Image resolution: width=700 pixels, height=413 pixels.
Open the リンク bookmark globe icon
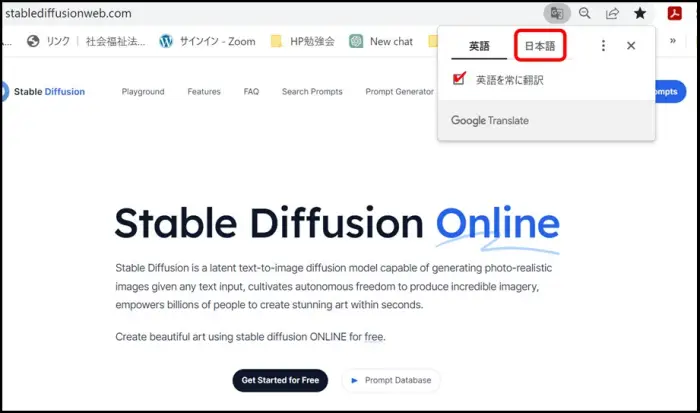click(33, 41)
